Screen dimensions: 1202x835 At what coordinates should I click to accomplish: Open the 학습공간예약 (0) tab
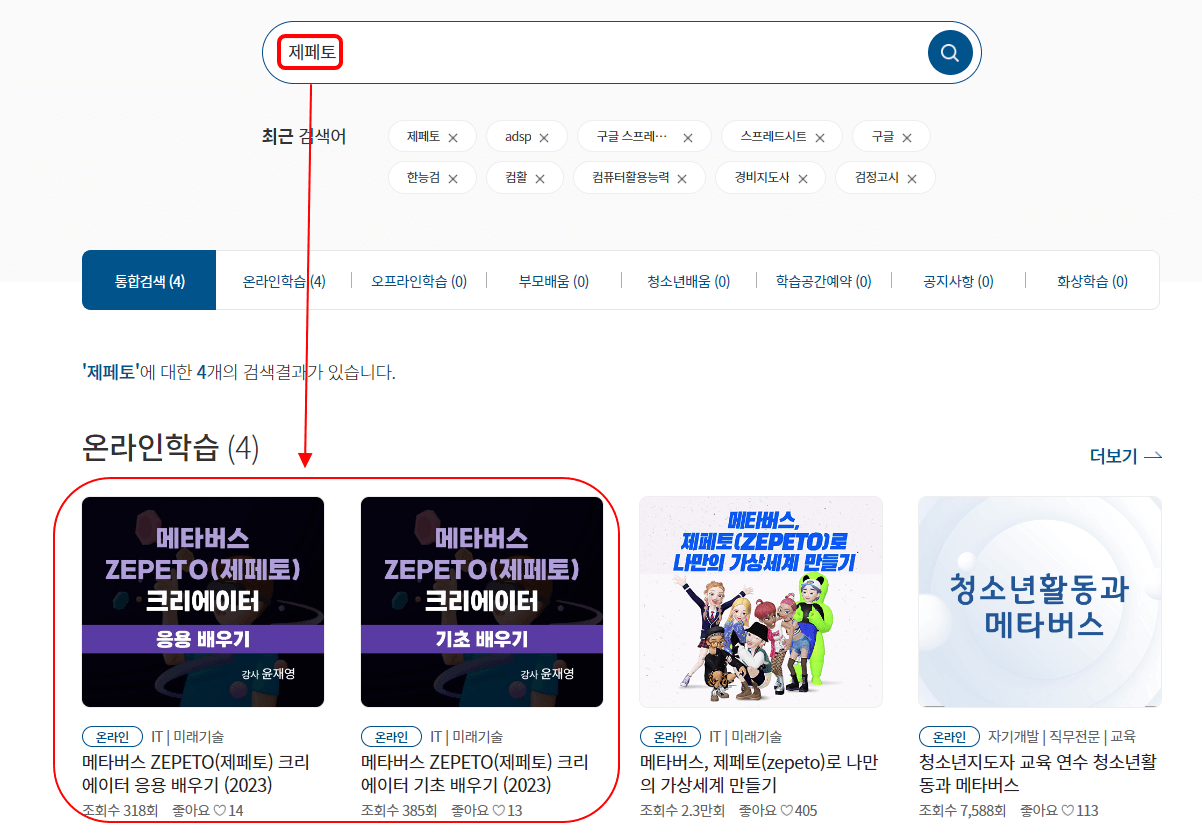point(823,281)
